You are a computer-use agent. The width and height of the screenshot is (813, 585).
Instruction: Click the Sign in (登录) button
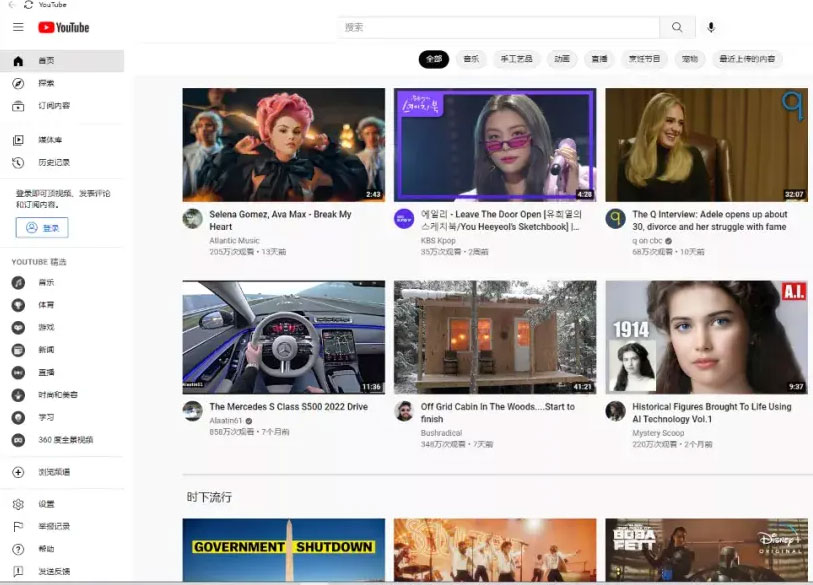[42, 228]
